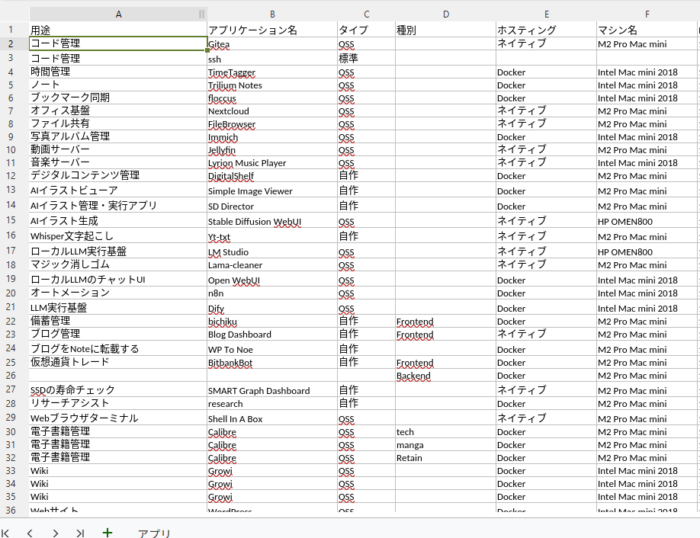Viewport: 700px width, 538px height.
Task: Select the ホスティング header cell
Action: [x=545, y=30]
